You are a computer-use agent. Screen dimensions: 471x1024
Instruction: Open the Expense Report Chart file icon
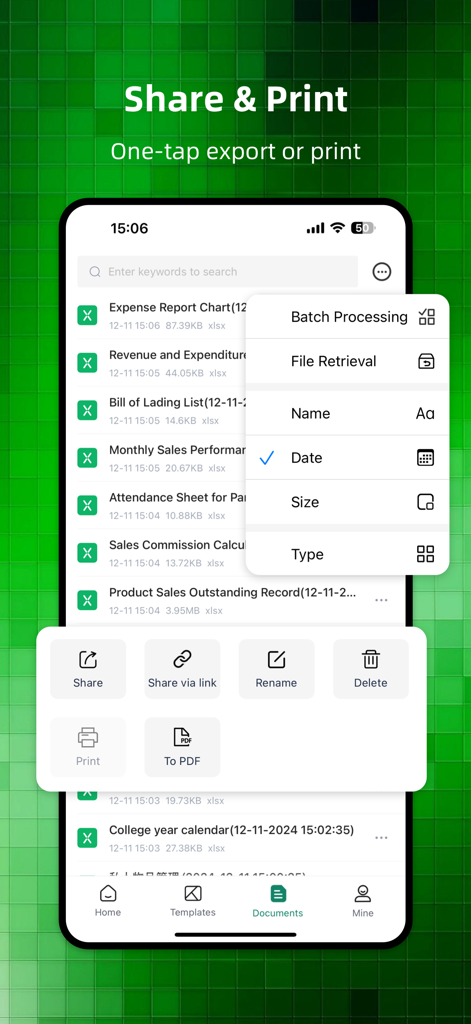(87, 315)
